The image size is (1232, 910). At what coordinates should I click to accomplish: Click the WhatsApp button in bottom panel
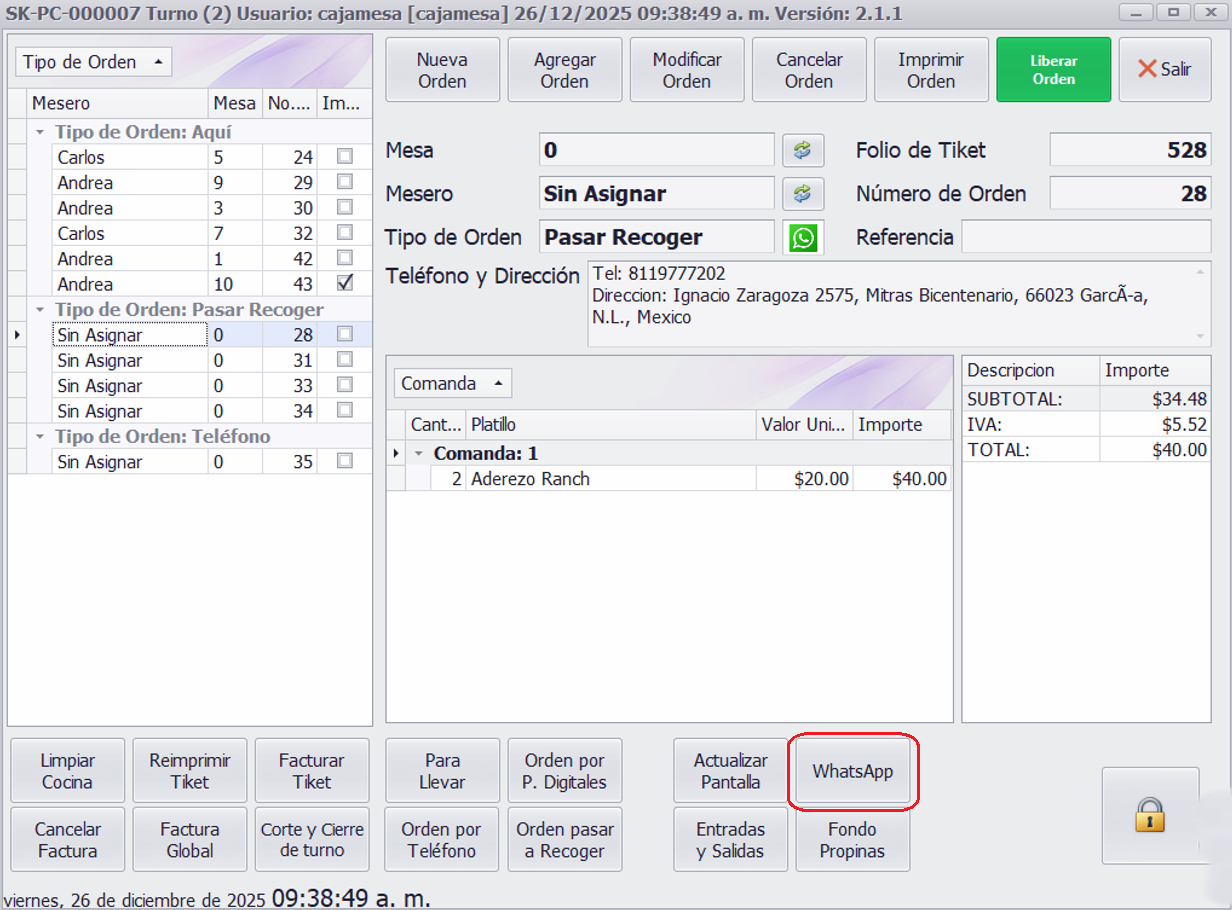(852, 772)
